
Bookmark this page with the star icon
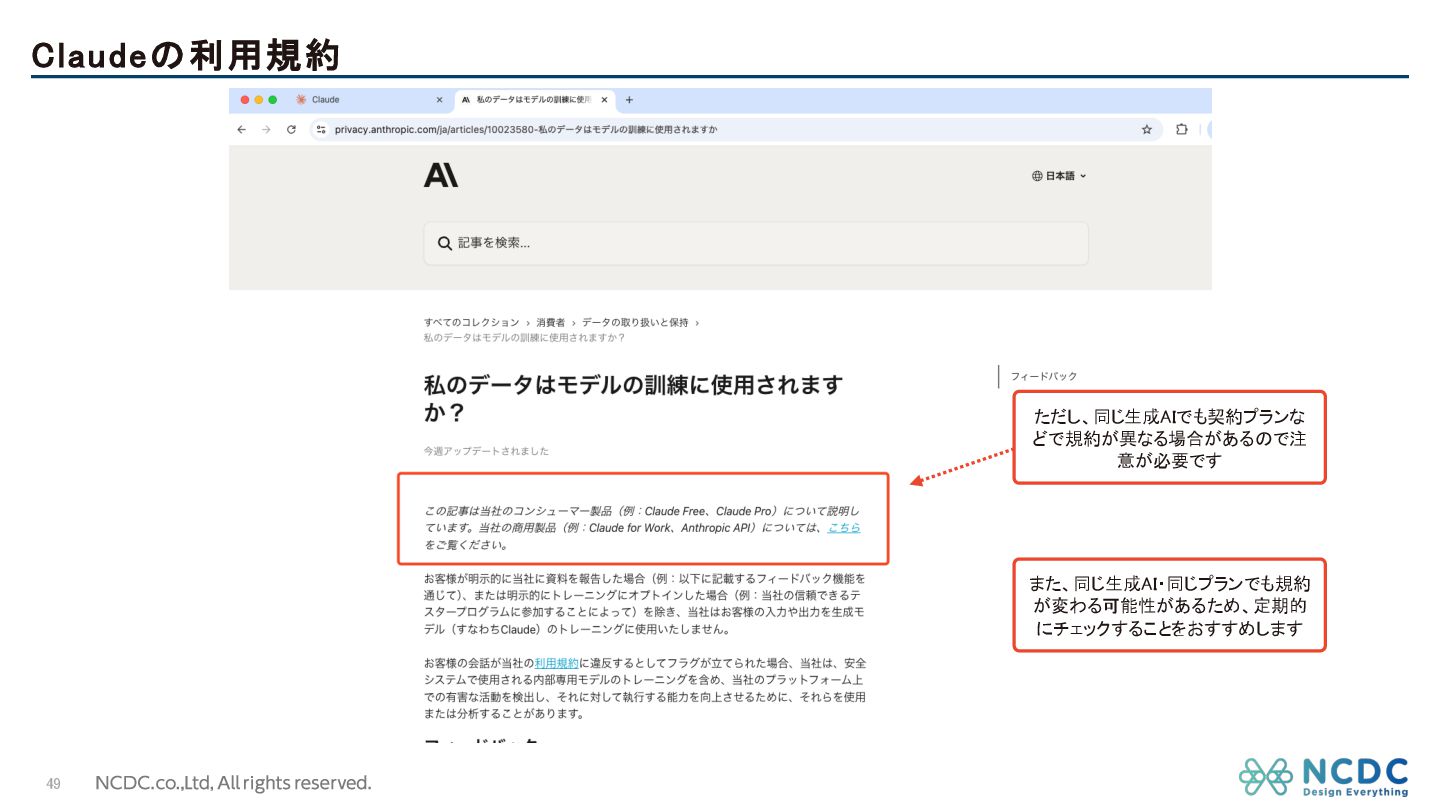coord(1146,129)
